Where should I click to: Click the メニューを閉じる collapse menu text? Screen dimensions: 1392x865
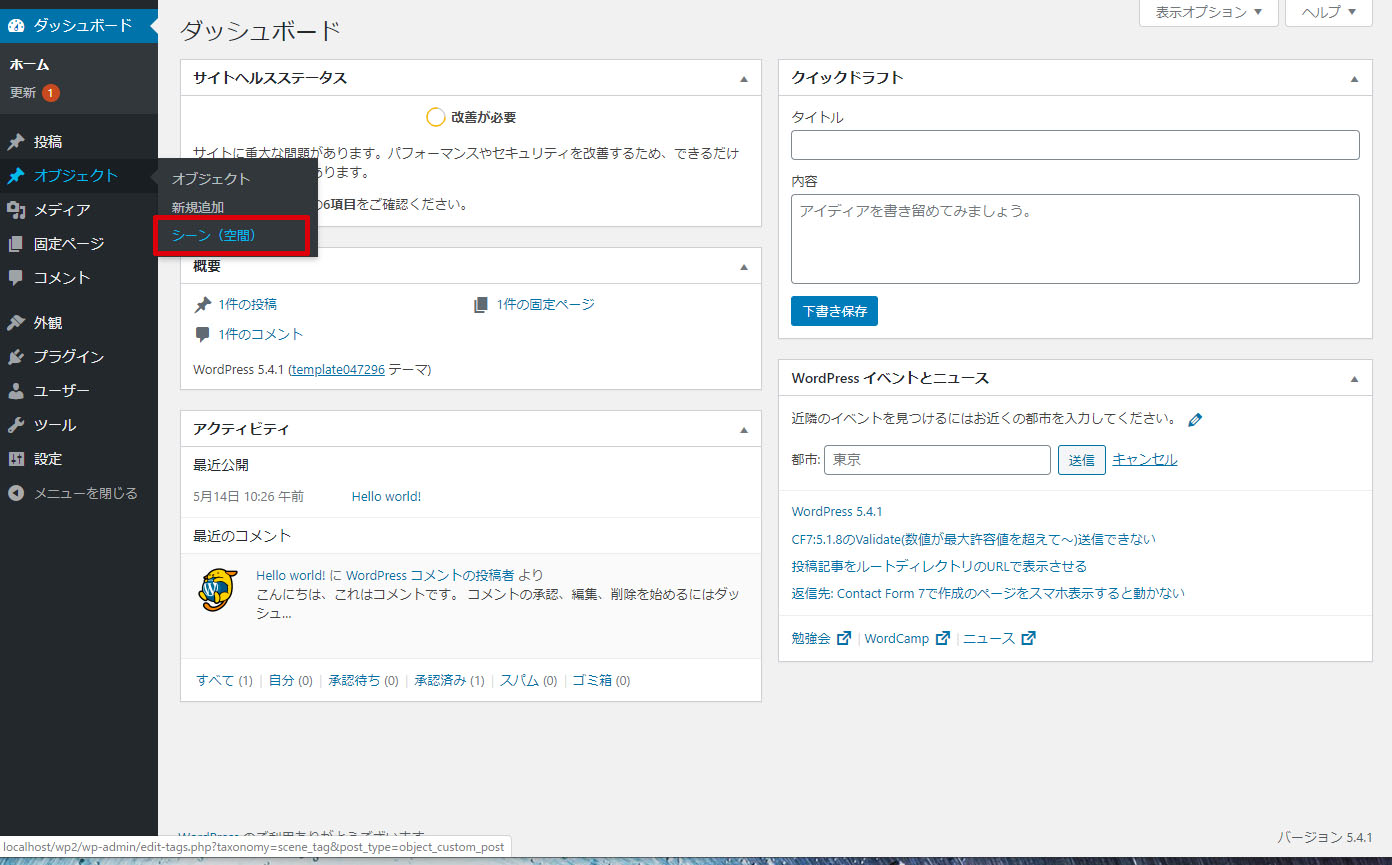86,493
